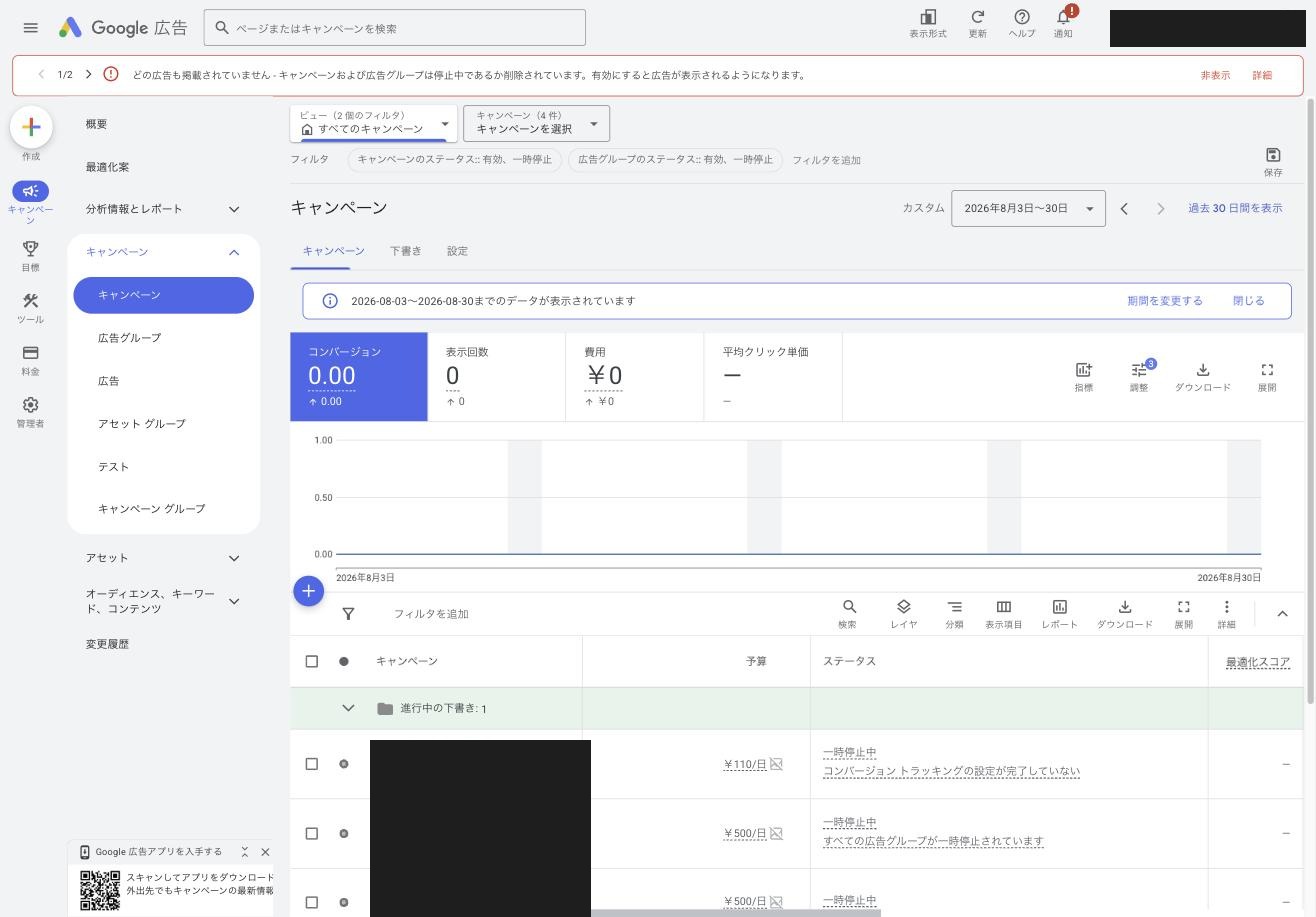Tick checkbox of row with すべての広告グループが一時停止されています
The height and width of the screenshot is (917, 1316).
(x=312, y=833)
